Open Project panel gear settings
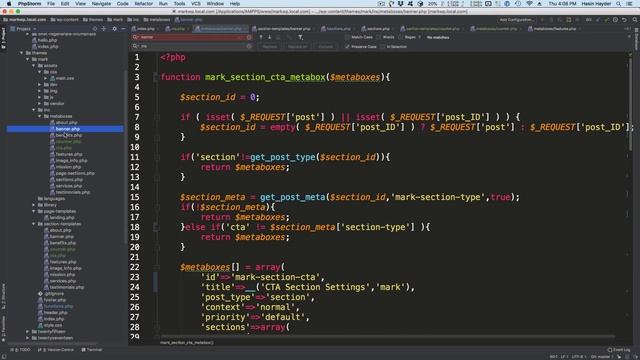Viewport: 640px width, 360px height. pyautogui.click(x=114, y=29)
